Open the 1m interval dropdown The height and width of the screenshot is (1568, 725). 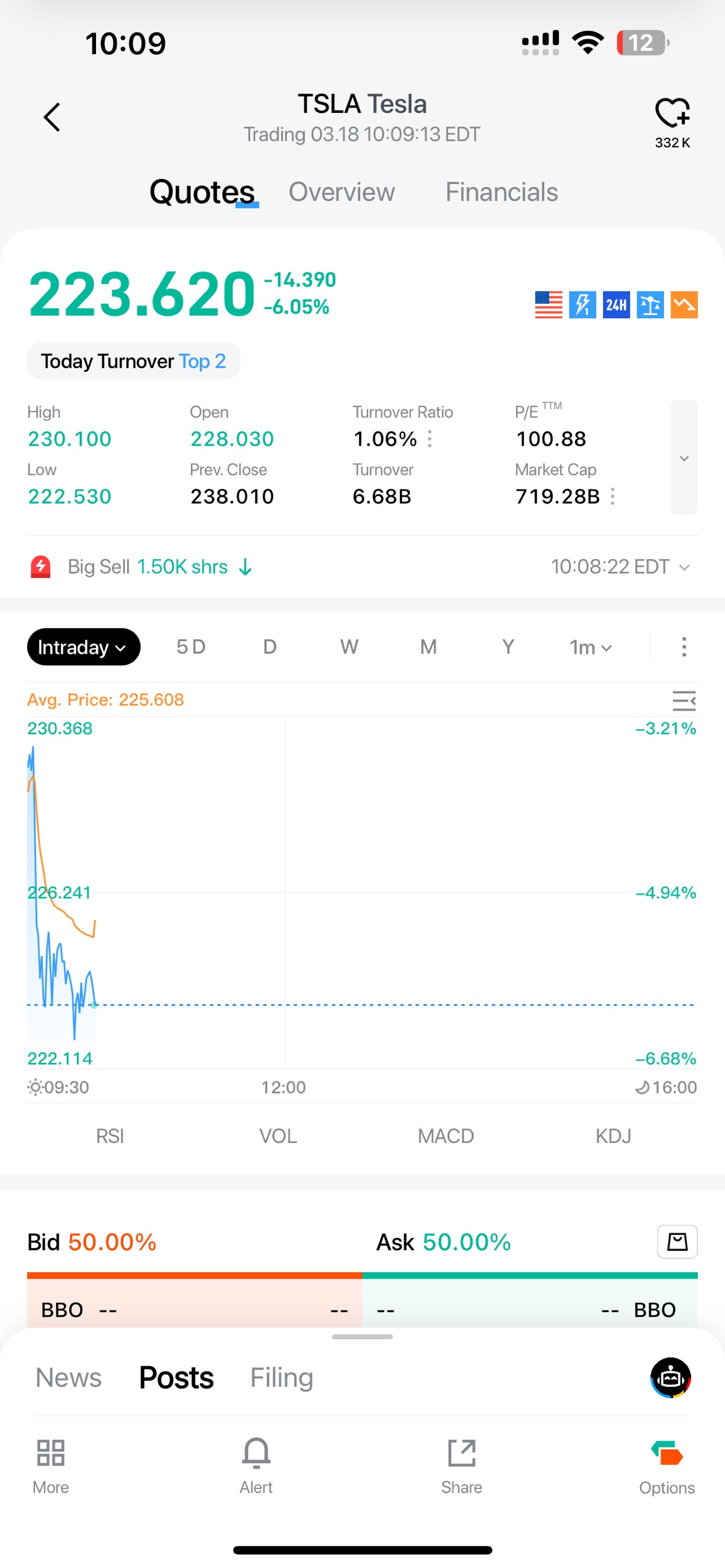click(590, 647)
